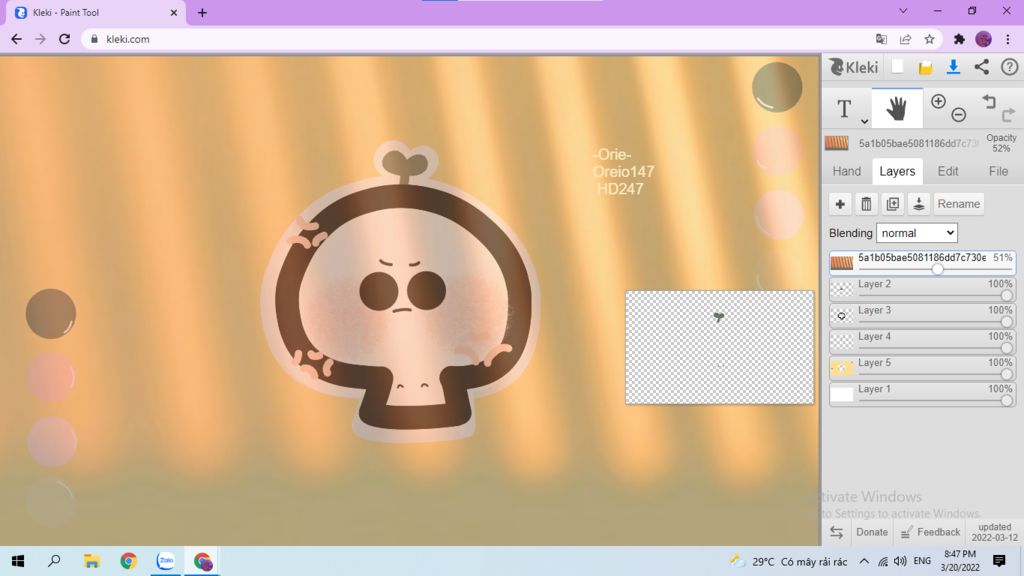The height and width of the screenshot is (576, 1024).
Task: Delete the selected layer
Action: 866,204
